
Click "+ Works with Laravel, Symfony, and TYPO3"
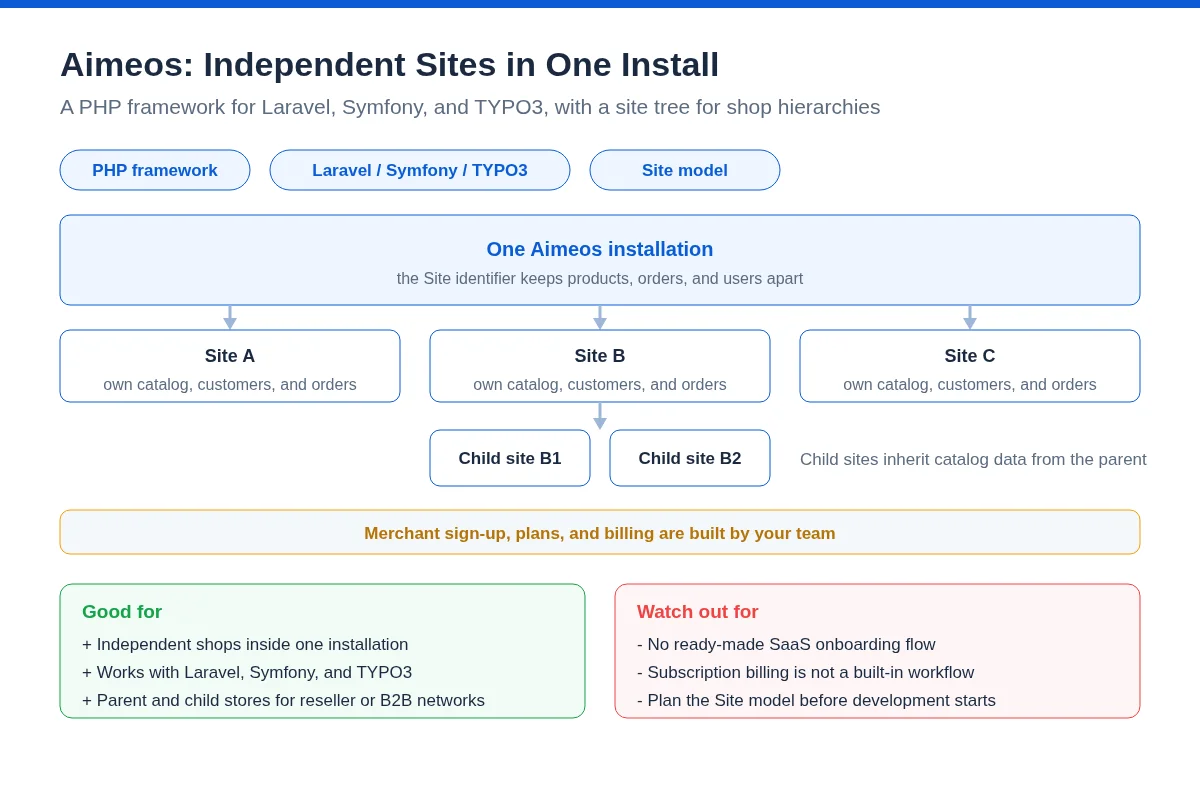247,673
